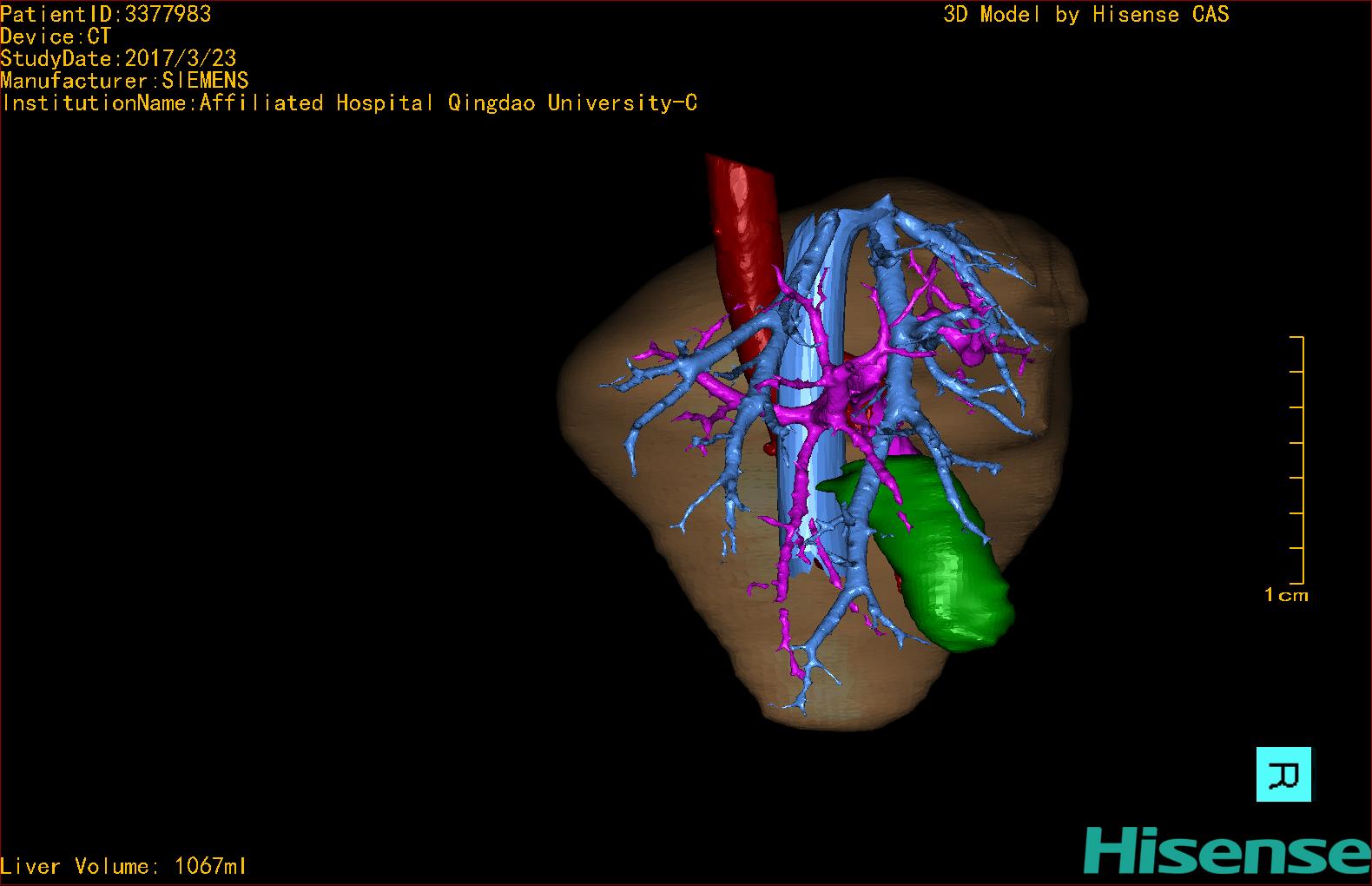
Task: Select the red vessel at top of liver
Action: pyautogui.click(x=741, y=227)
